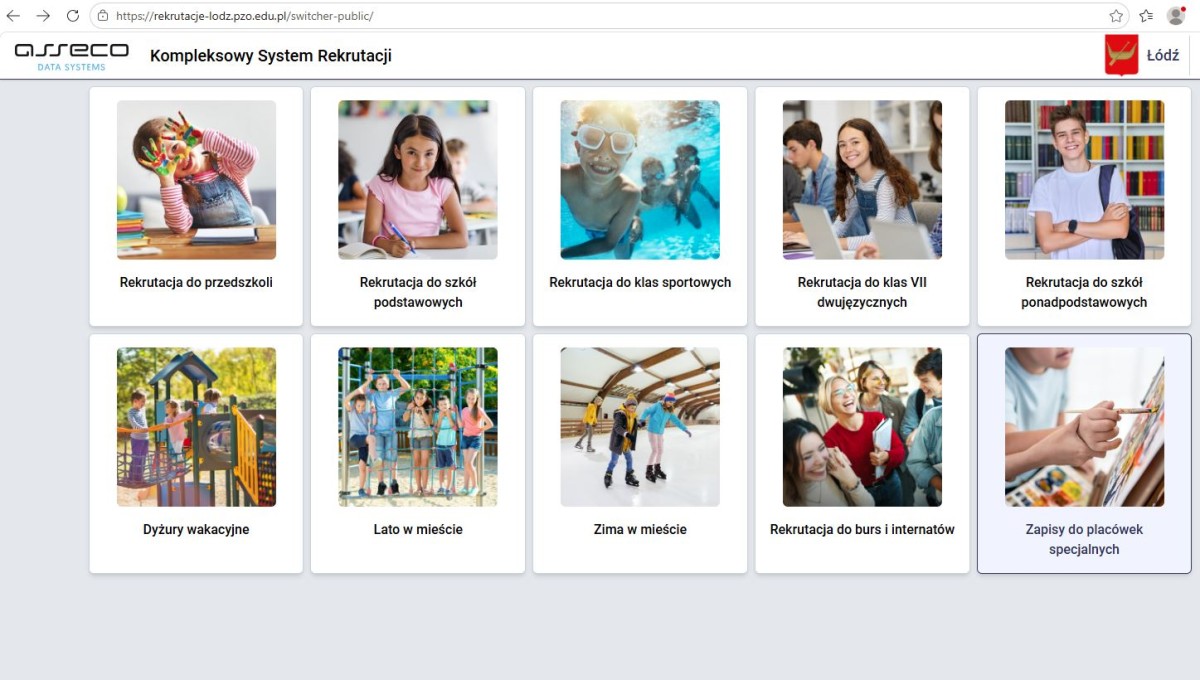
Task: Click the Asseco Data Systems logo
Action: 71,55
